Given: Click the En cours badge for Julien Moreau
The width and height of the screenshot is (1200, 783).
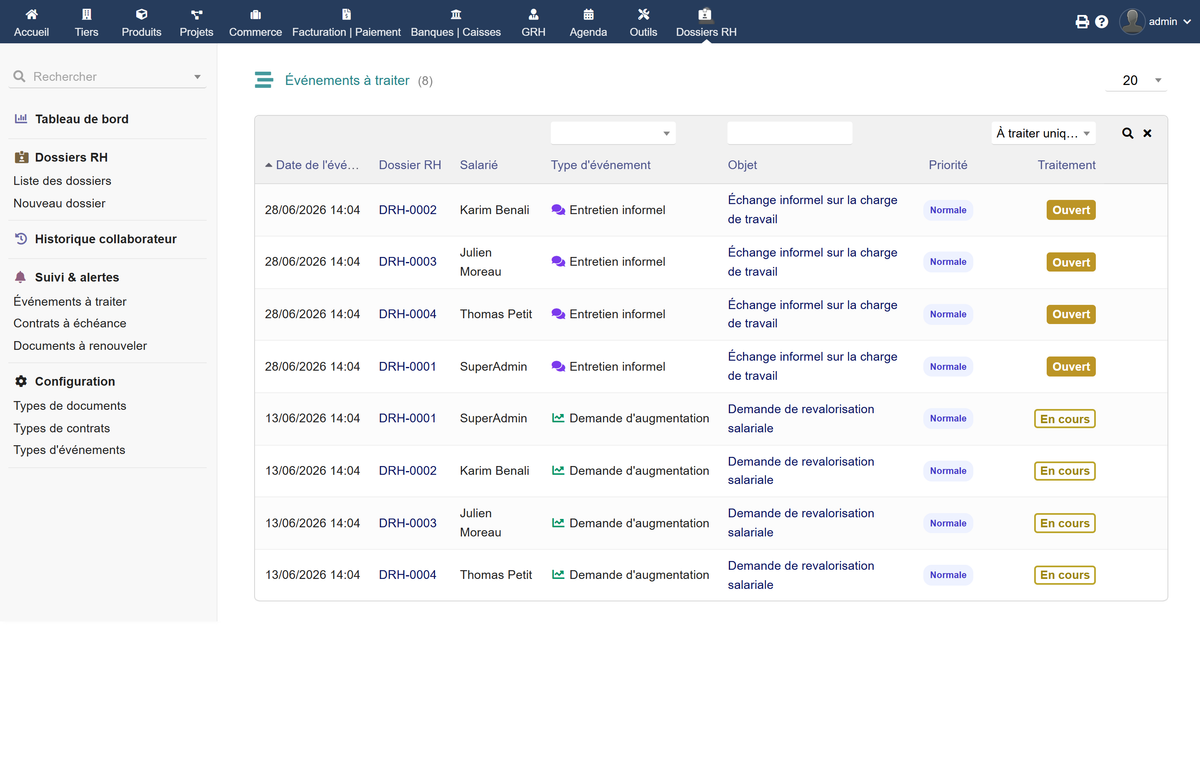Looking at the screenshot, I should point(1065,523).
